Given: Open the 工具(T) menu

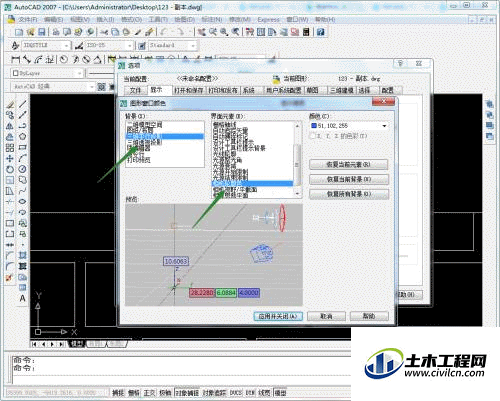Looking at the screenshot, I should coord(158,20).
